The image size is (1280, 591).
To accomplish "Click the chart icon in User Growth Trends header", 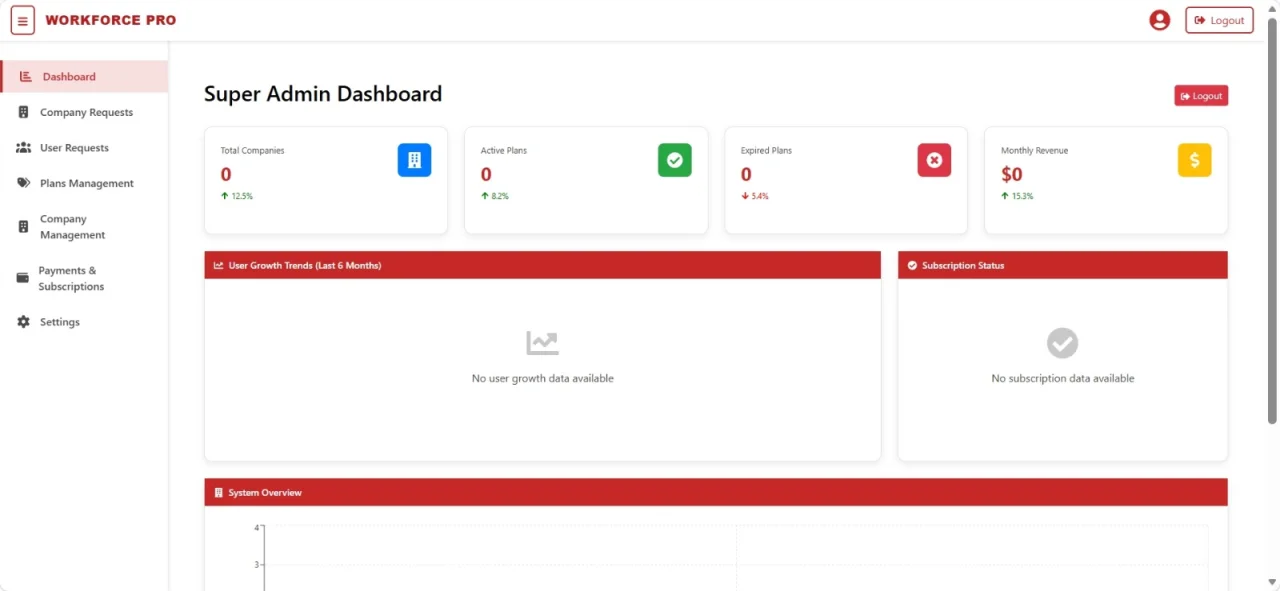I will click(219, 266).
